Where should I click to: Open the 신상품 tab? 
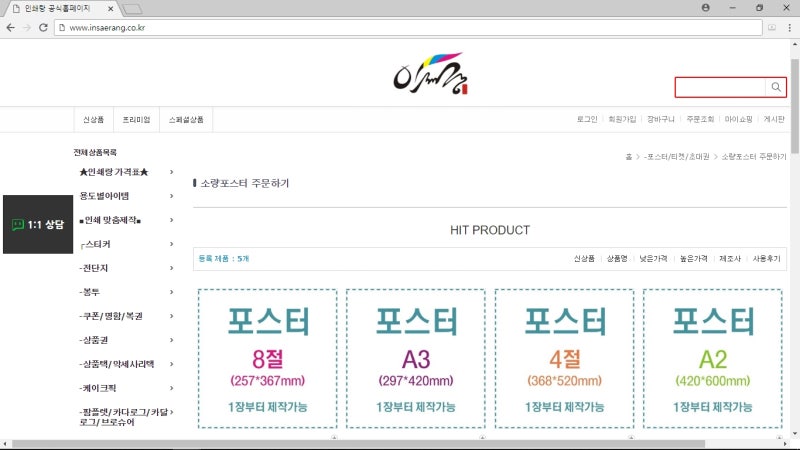(x=93, y=119)
